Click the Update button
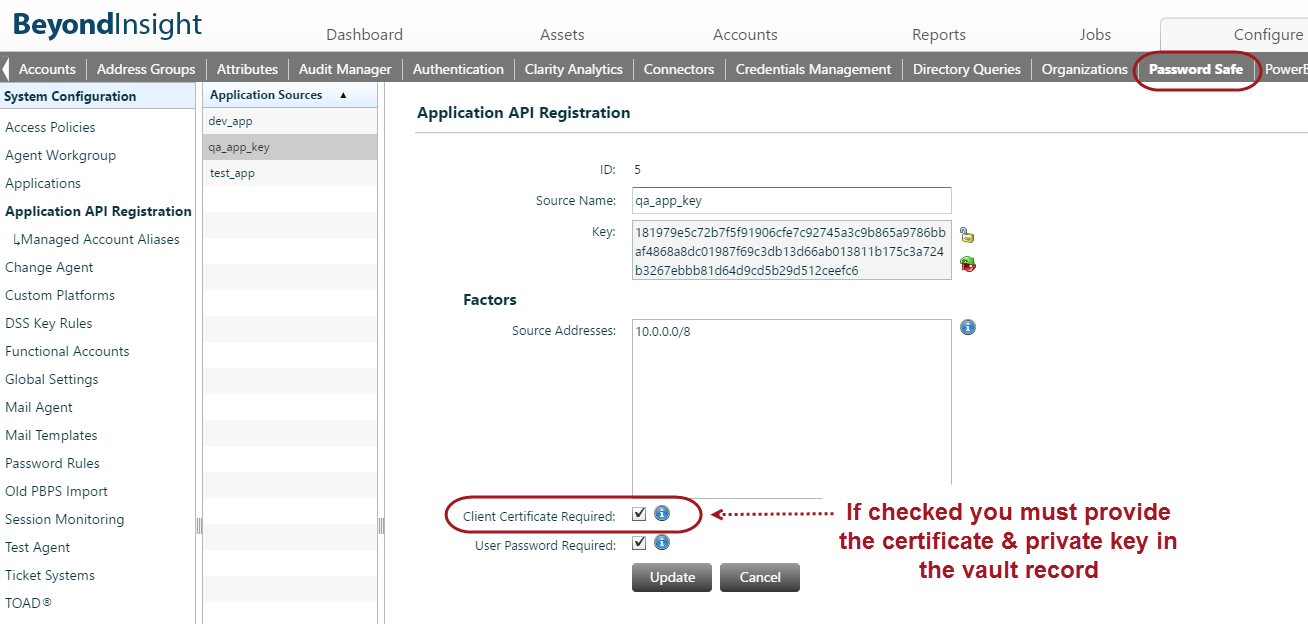 click(671, 577)
